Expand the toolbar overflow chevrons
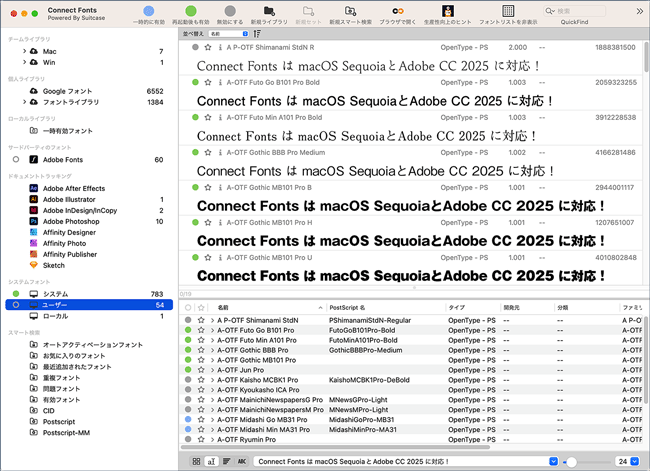Viewport: 650px width, 471px height. point(640,11)
